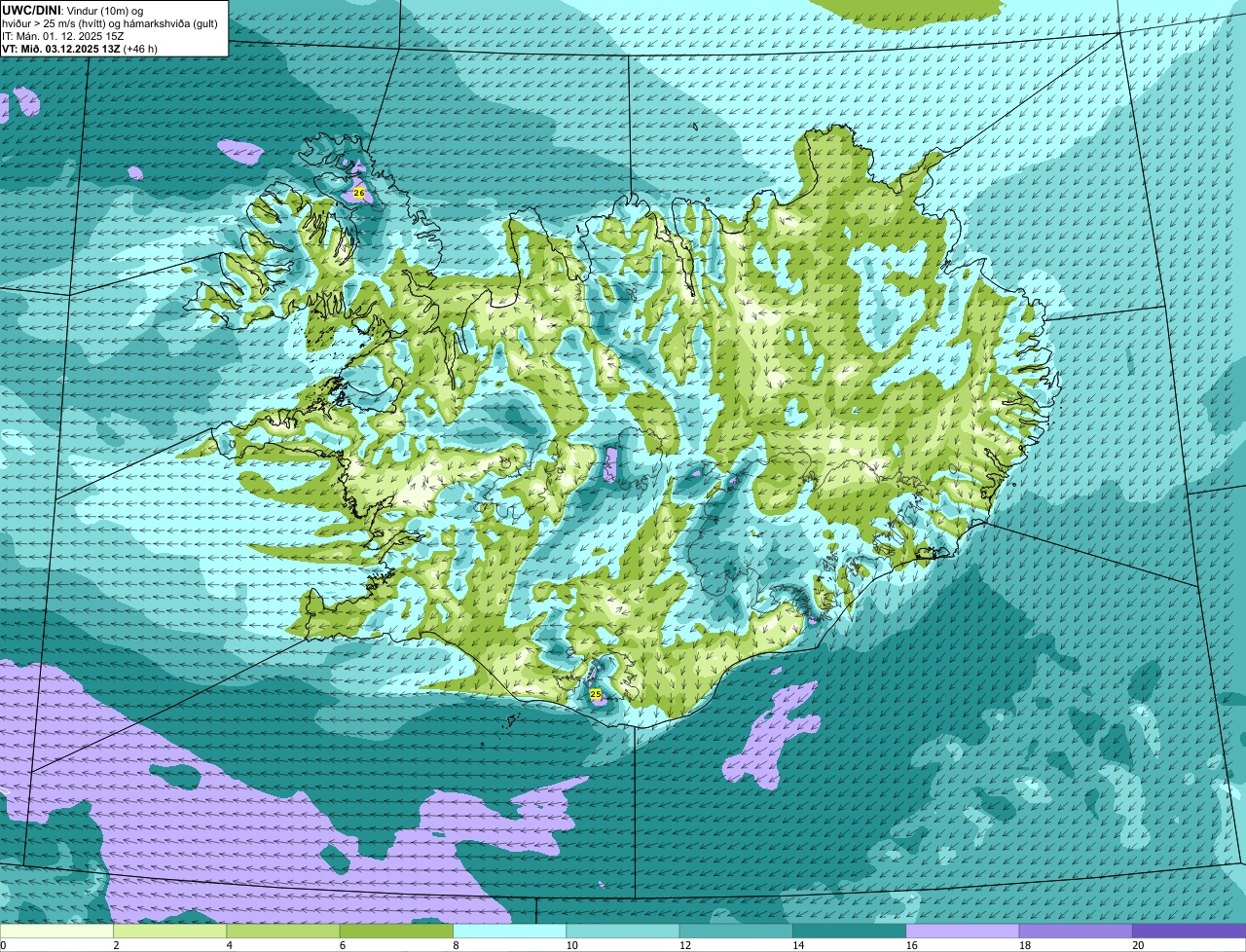Select the 2–4 m/s light green legend swatch
This screenshot has width=1246, height=952.
coord(171,931)
